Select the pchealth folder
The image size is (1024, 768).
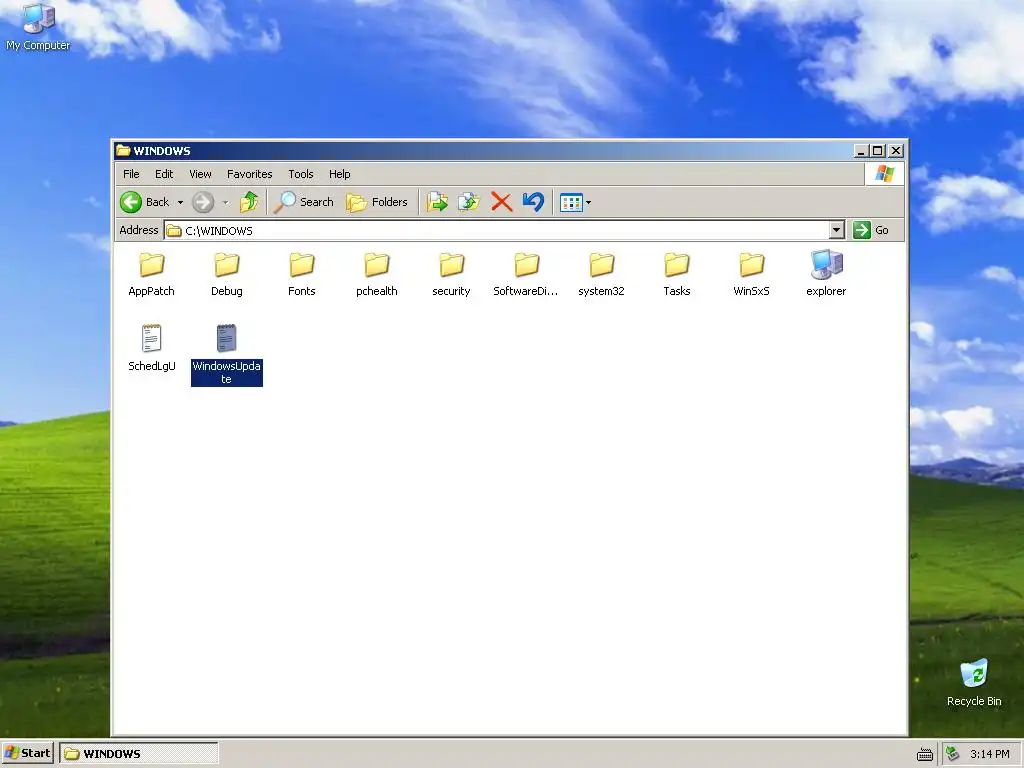(377, 275)
